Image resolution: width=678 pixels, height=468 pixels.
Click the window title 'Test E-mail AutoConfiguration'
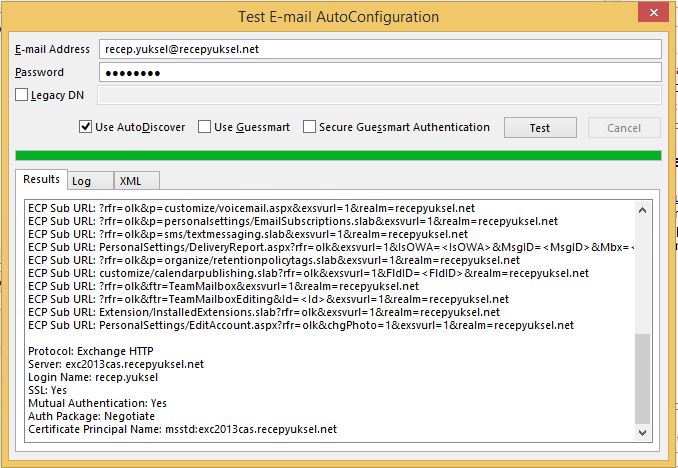click(339, 16)
